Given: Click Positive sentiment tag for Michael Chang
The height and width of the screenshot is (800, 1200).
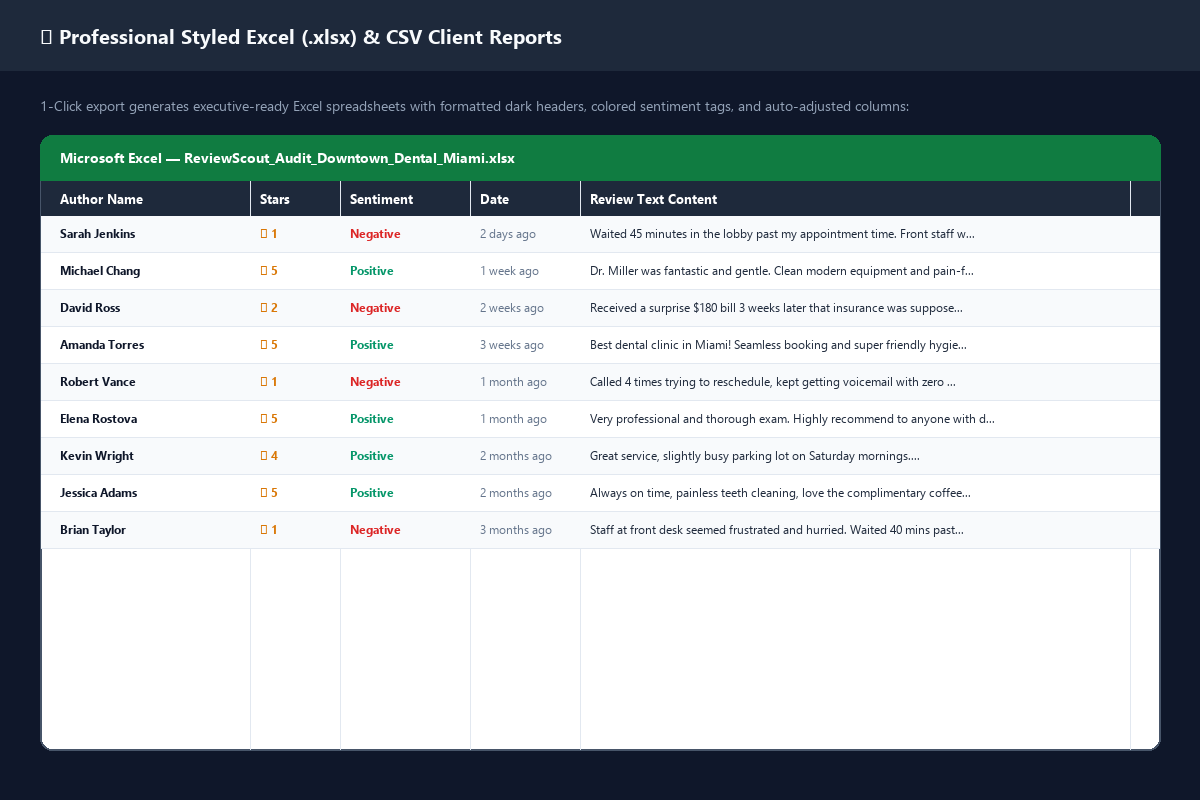Looking at the screenshot, I should [372, 271].
